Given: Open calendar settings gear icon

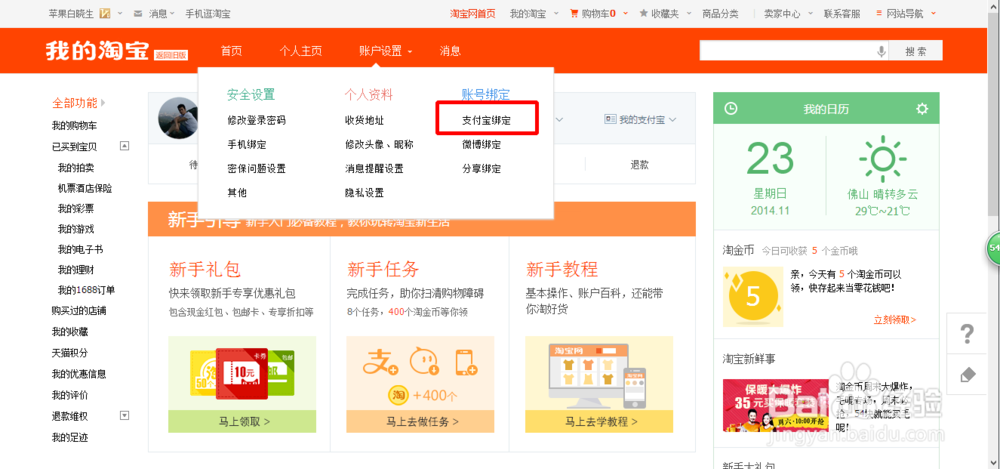Looking at the screenshot, I should point(922,108).
